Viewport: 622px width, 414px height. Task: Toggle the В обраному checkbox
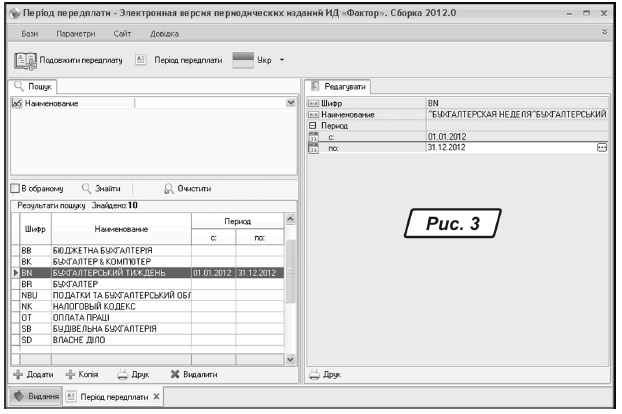click(14, 187)
